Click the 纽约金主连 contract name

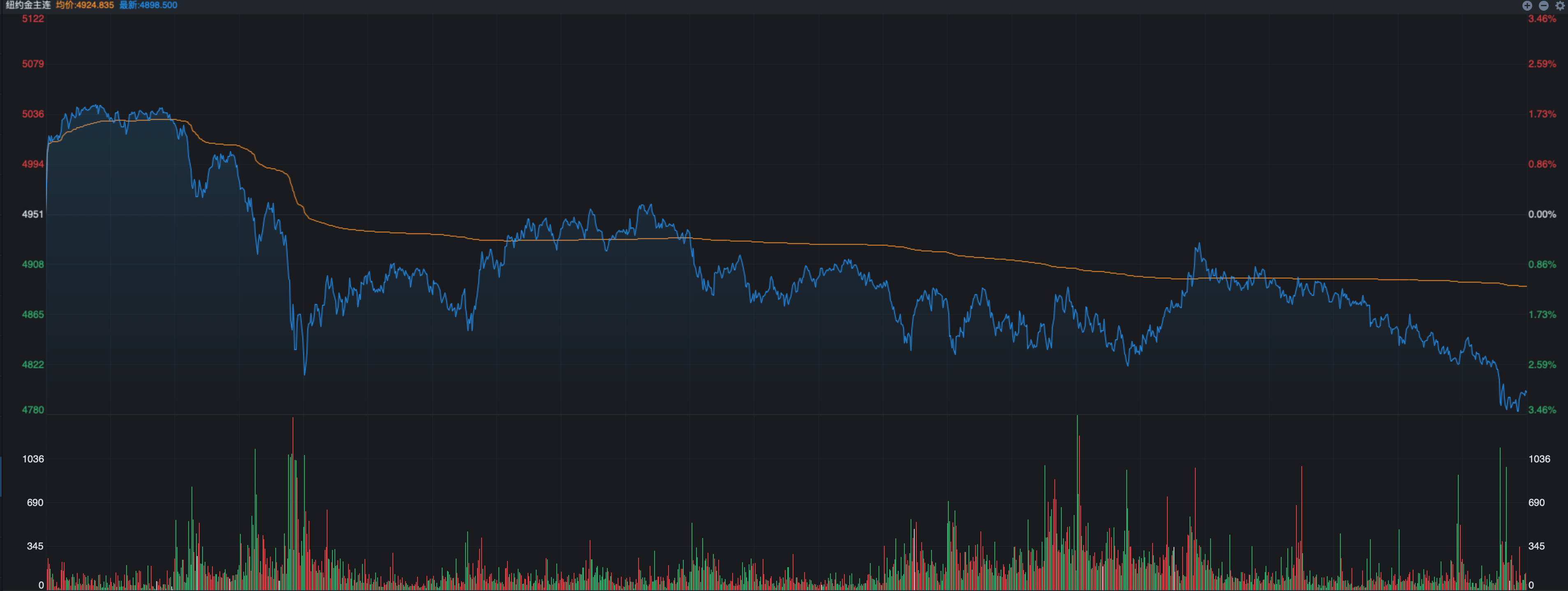point(28,5)
